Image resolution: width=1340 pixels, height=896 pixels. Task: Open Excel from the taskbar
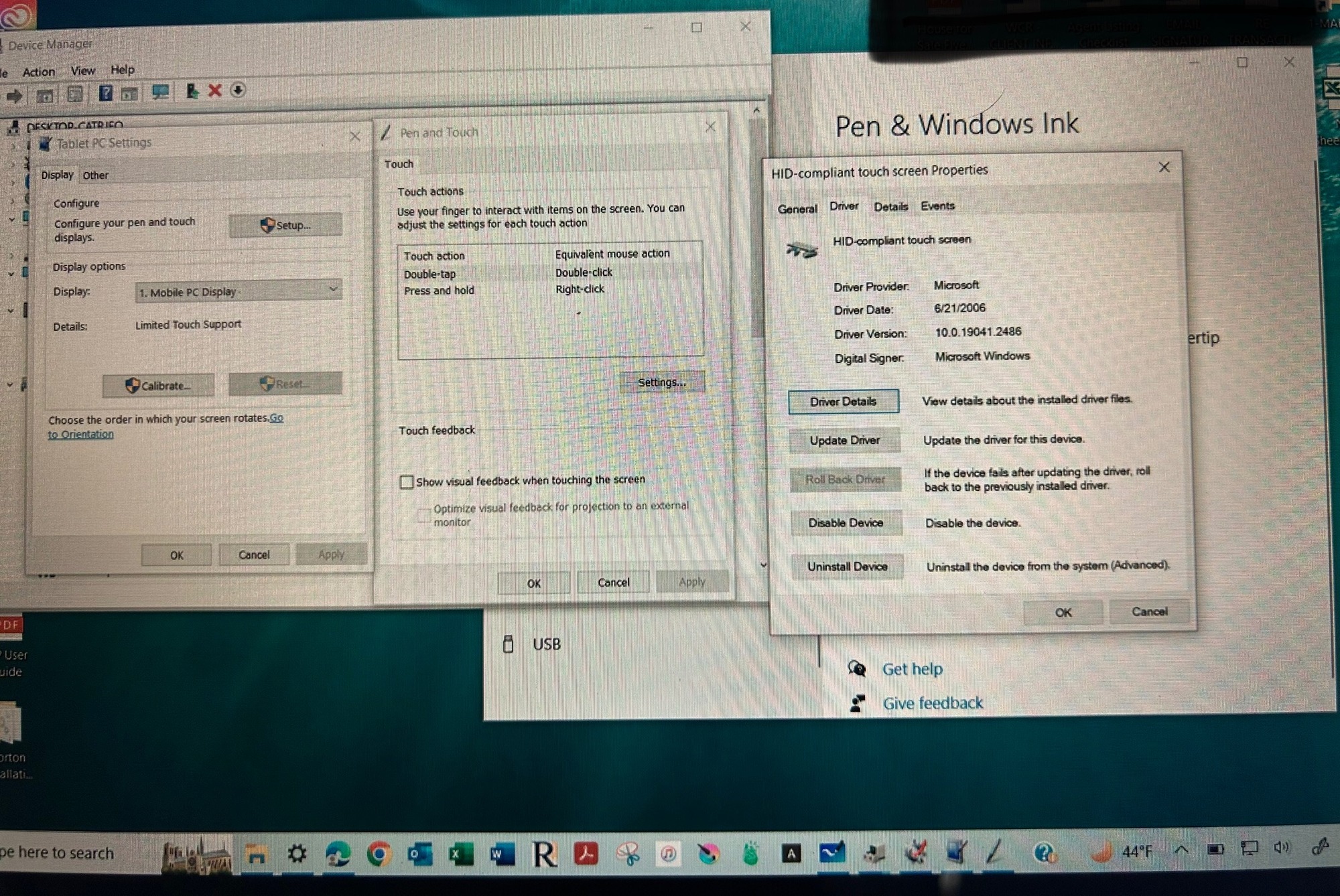(x=461, y=854)
